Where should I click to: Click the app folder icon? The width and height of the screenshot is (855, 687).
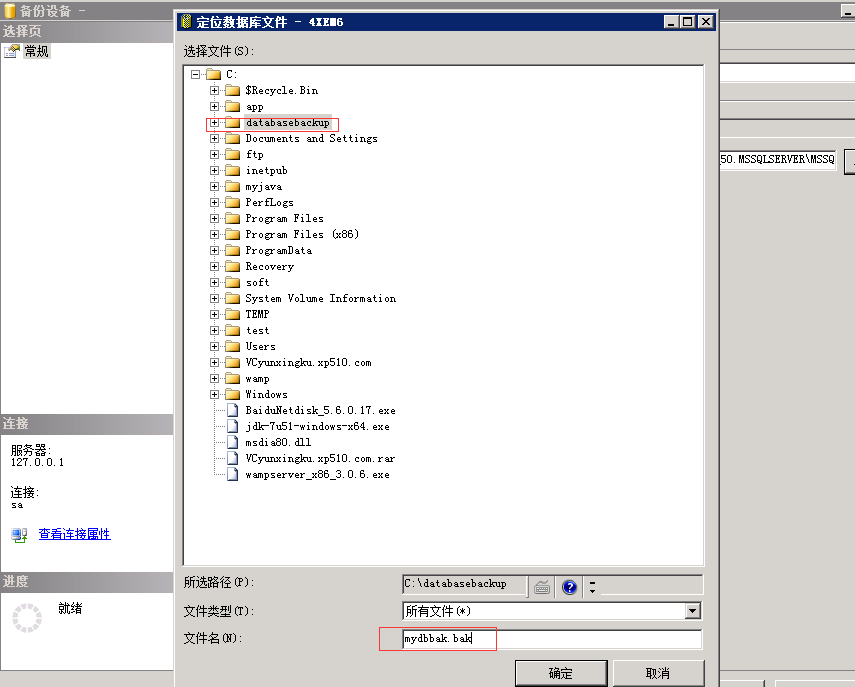point(233,106)
